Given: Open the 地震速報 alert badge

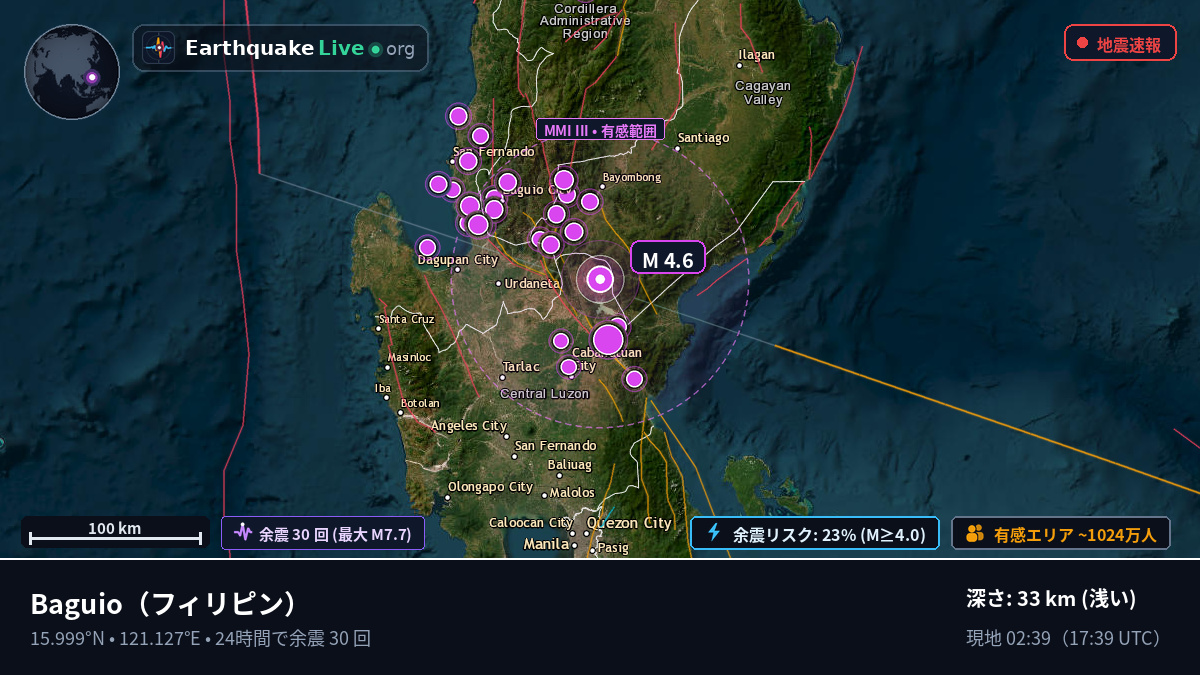Looking at the screenshot, I should [x=1120, y=43].
